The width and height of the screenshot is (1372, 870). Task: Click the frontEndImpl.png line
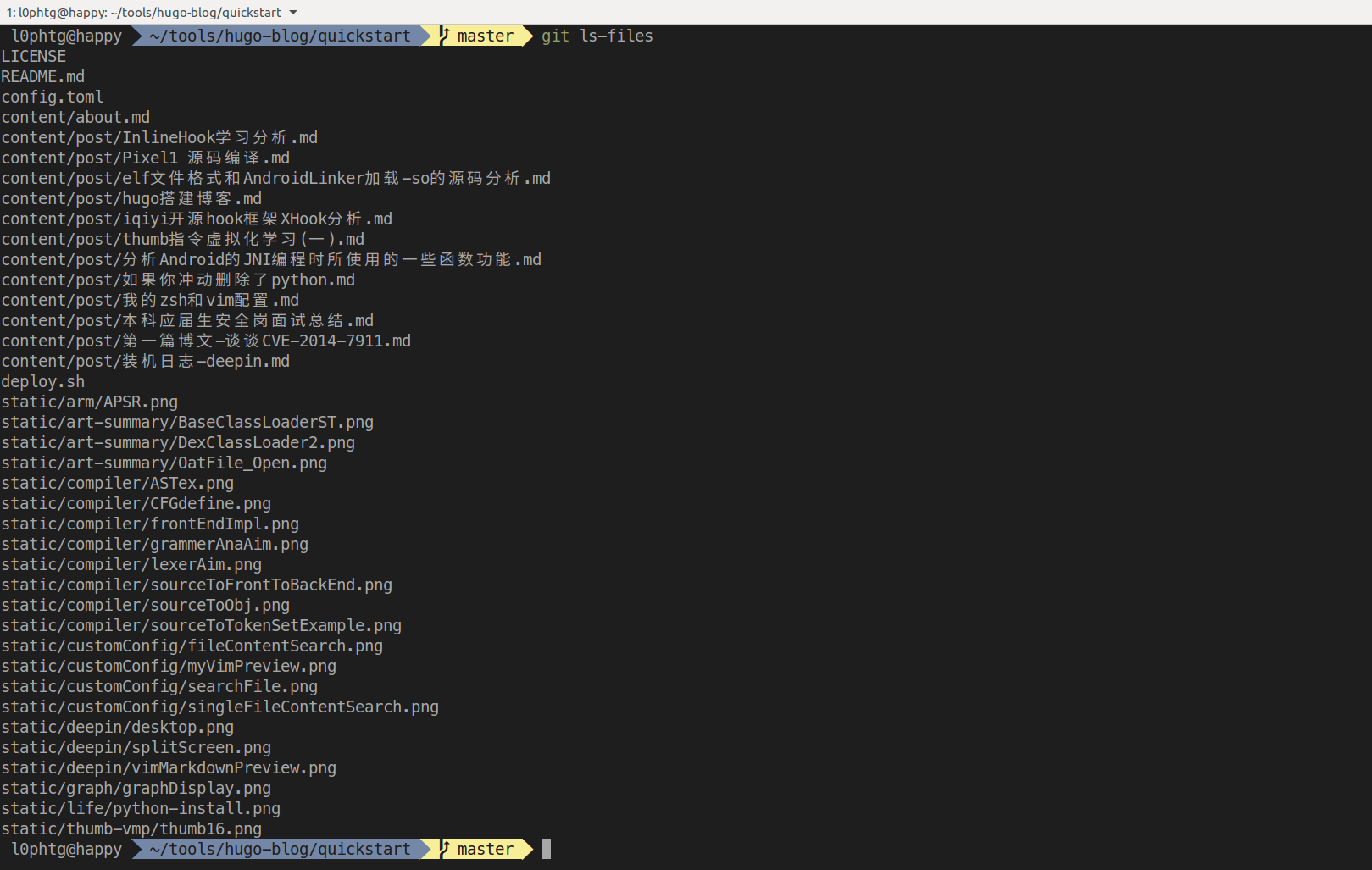pos(150,524)
